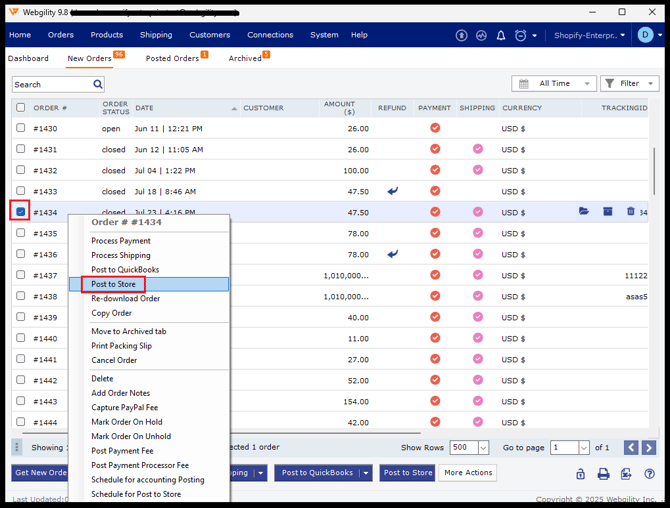Open the Show Rows 500 dropdown

click(470, 448)
